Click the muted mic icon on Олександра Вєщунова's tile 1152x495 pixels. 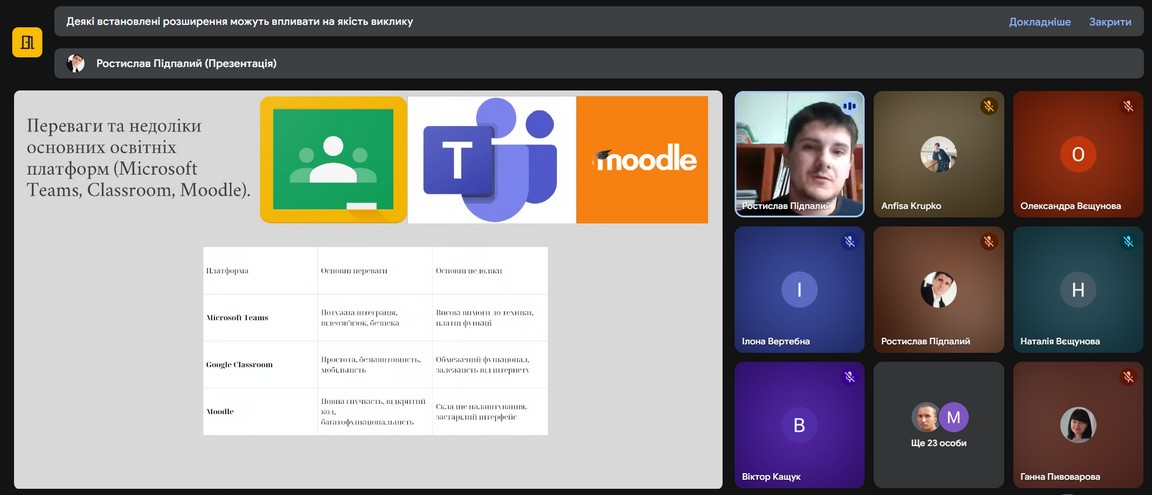pyautogui.click(x=1128, y=106)
